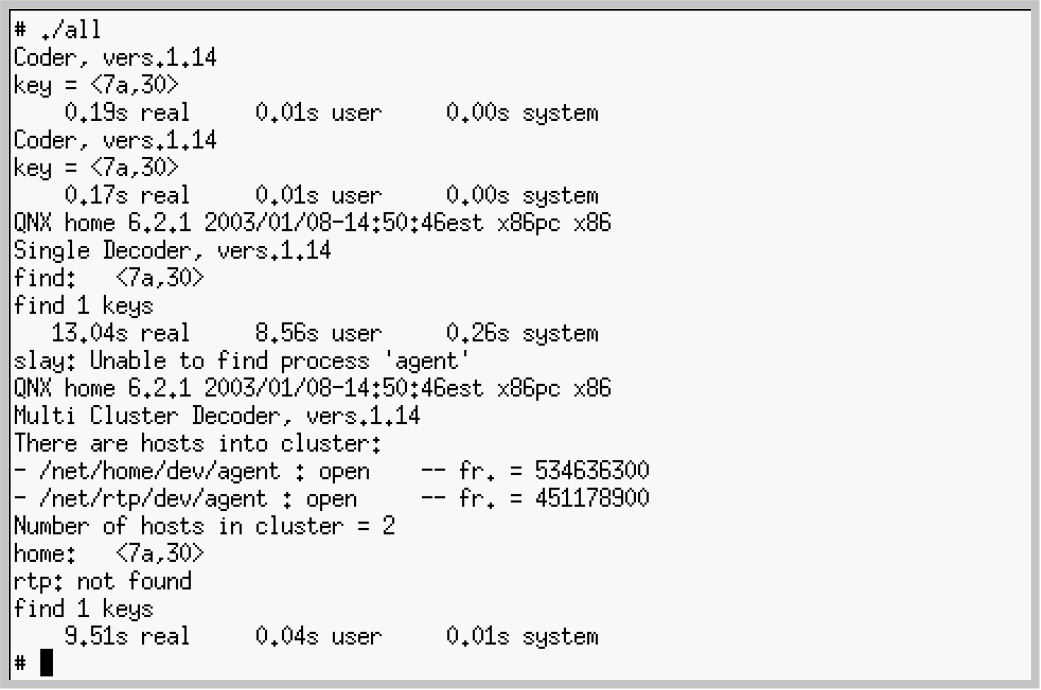Click the 'There are hosts into cluster:' line
The height and width of the screenshot is (690, 1041).
(x=198, y=443)
